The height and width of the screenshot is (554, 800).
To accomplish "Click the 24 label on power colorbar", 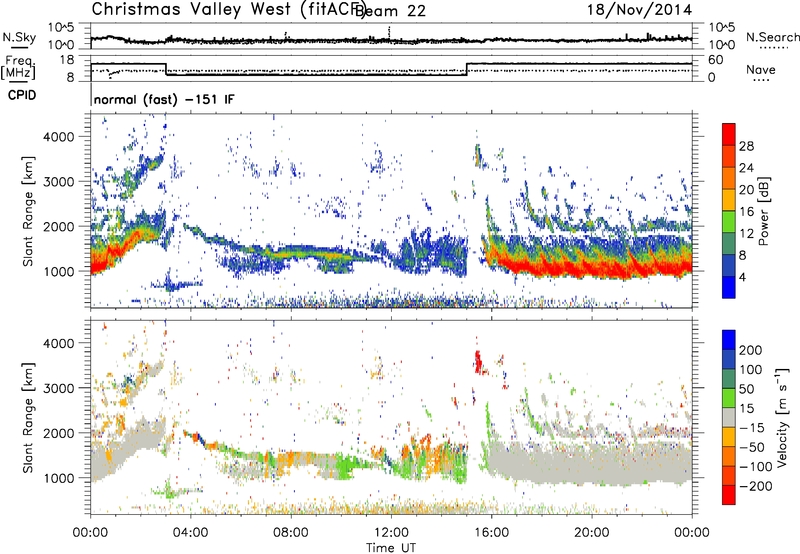I will pos(746,168).
